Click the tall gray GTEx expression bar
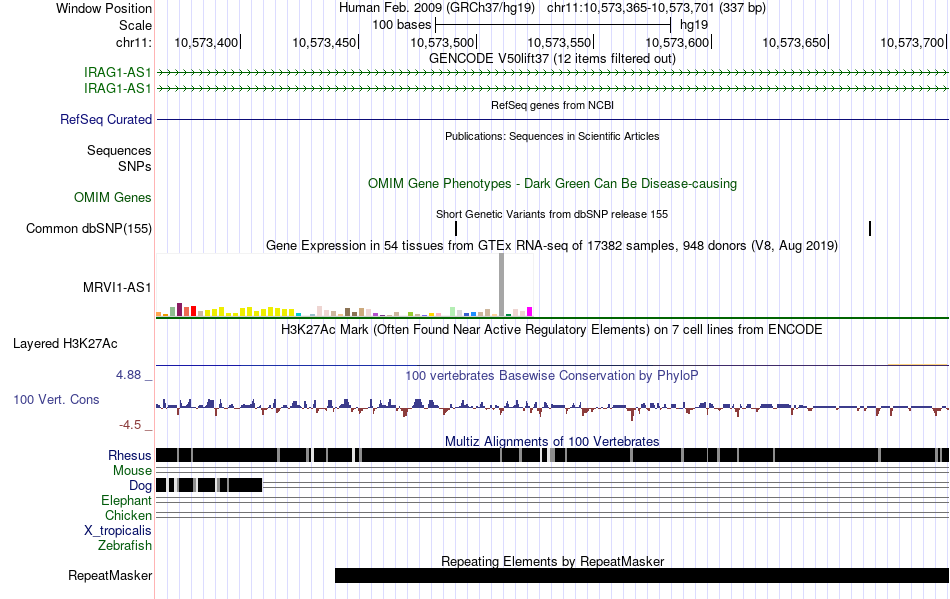Viewport: 950px width, 599px height. click(501, 285)
